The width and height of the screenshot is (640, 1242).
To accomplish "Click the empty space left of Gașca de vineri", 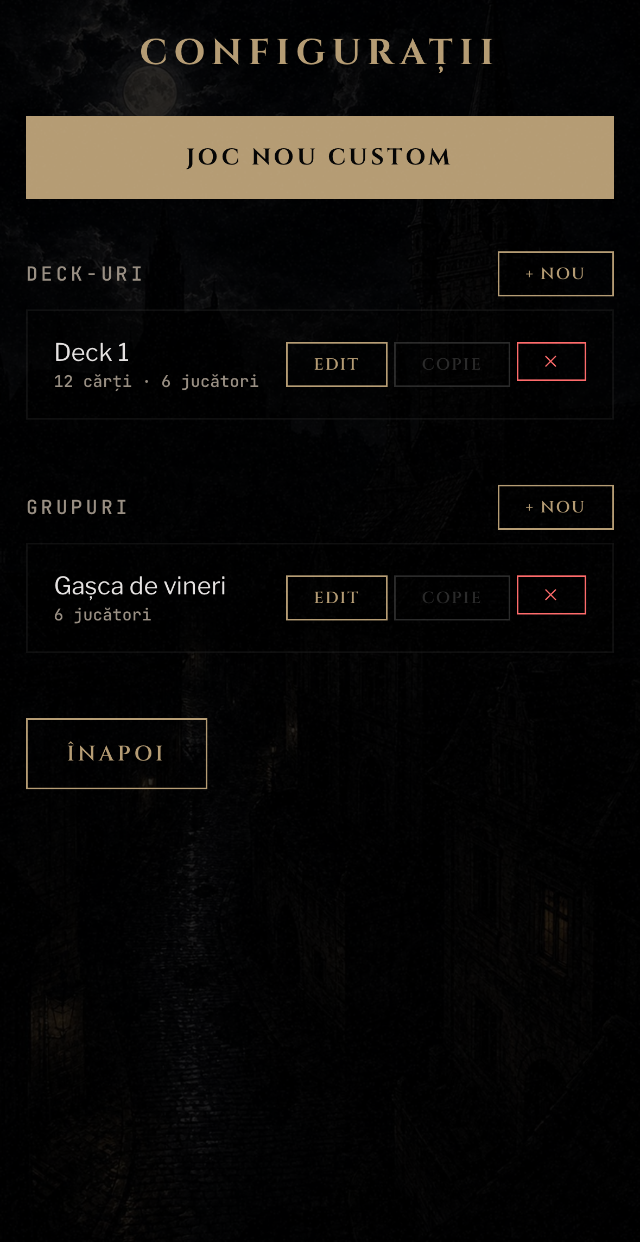I will tap(40, 598).
